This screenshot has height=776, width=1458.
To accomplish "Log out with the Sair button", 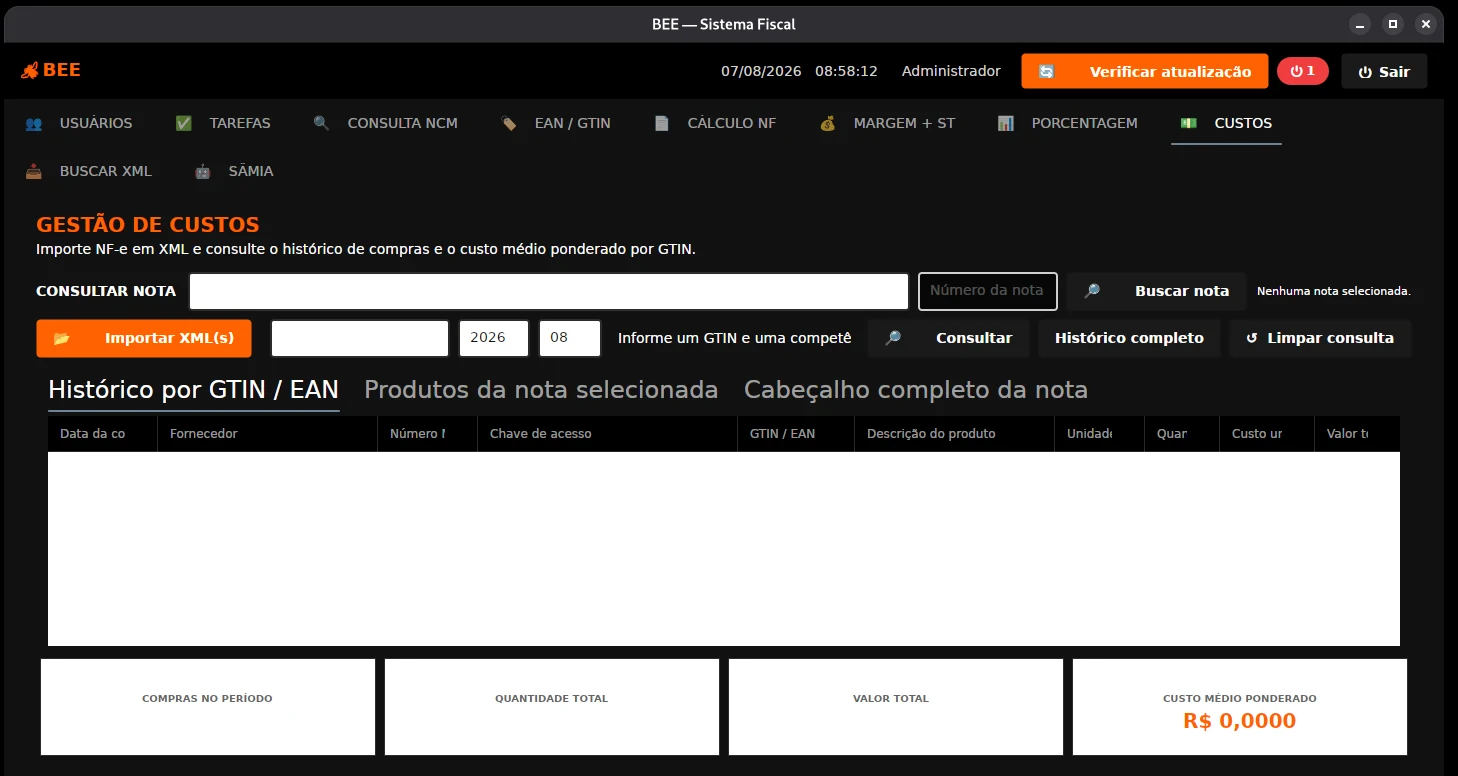I will (1384, 72).
